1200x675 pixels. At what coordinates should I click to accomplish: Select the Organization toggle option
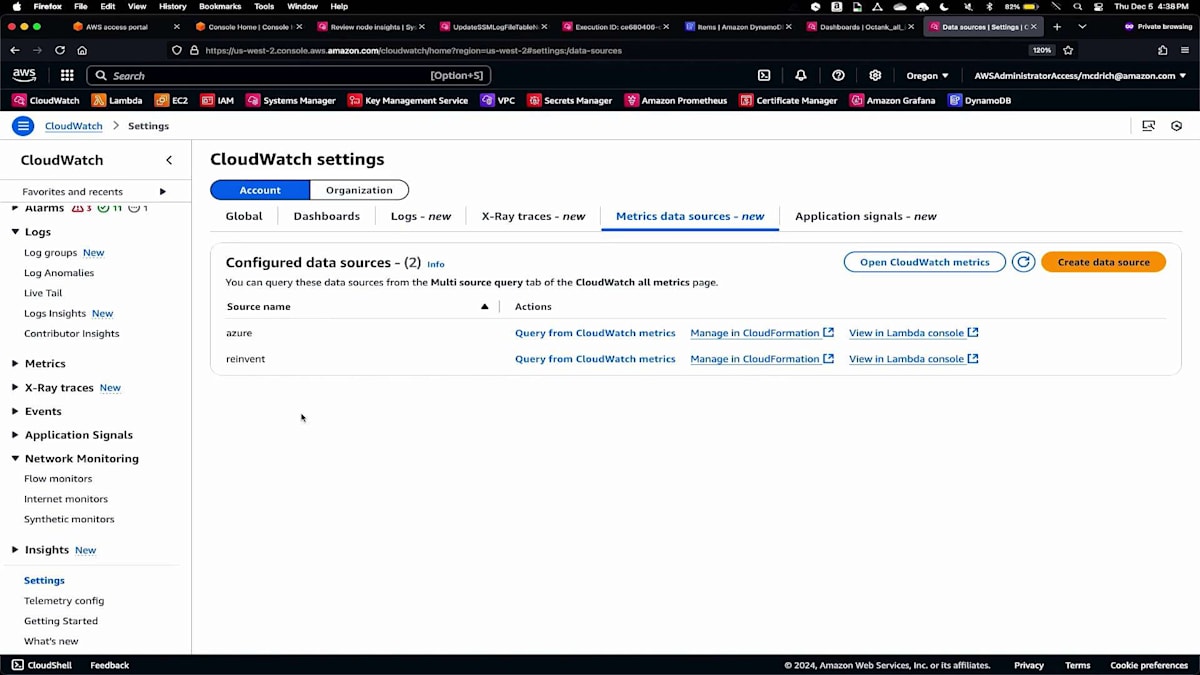pyautogui.click(x=359, y=190)
